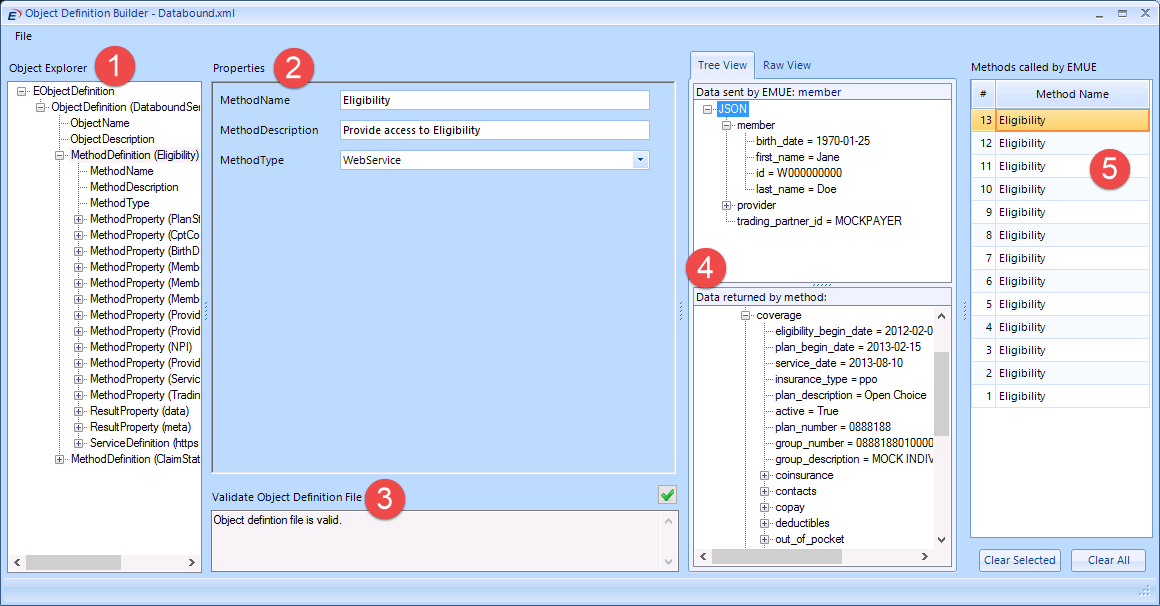The width and height of the screenshot is (1160, 606).
Task: Select row 7 Eligibility method call
Action: (x=1060, y=258)
